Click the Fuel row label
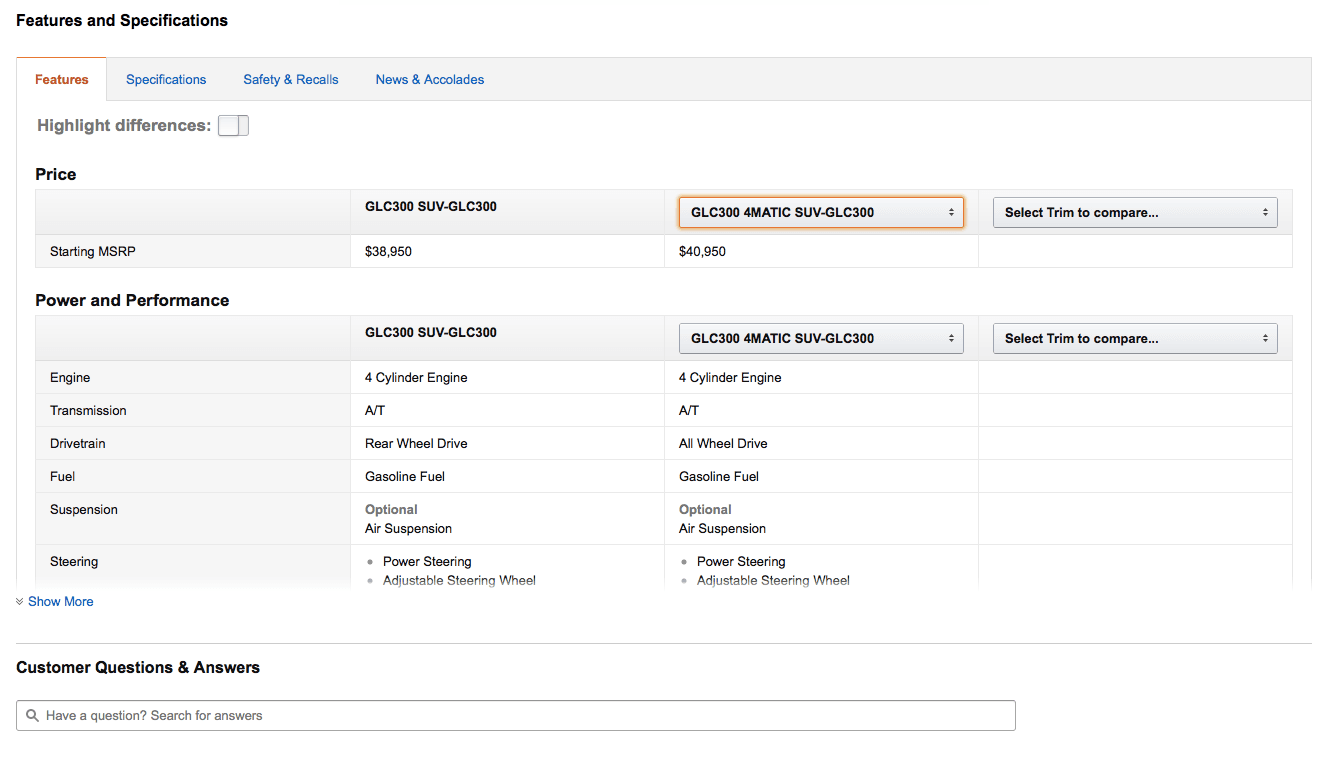1320x758 pixels. [x=63, y=477]
